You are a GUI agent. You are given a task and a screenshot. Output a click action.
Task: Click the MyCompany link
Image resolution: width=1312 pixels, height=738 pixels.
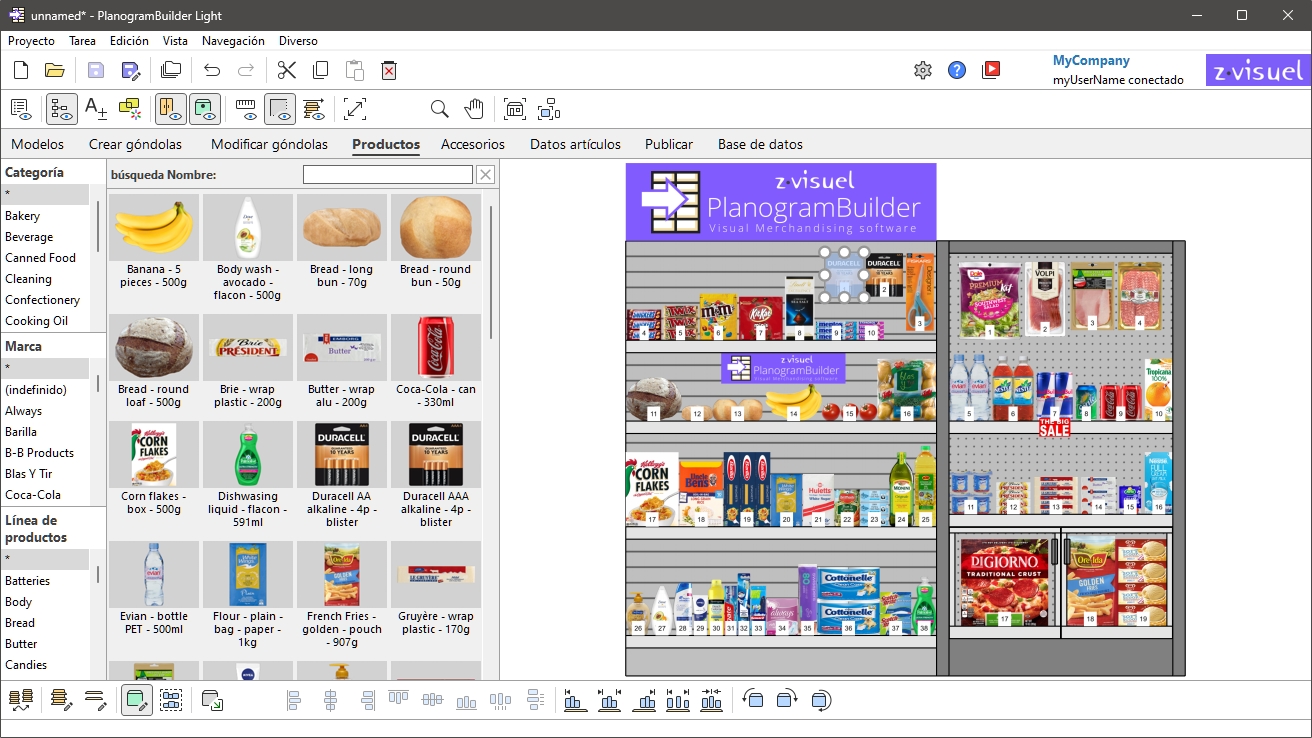coord(1091,61)
